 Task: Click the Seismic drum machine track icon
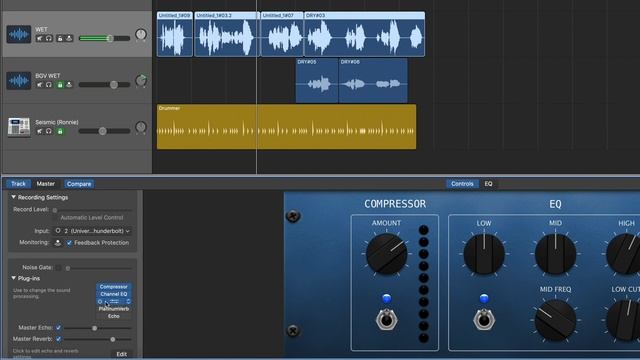click(19, 127)
